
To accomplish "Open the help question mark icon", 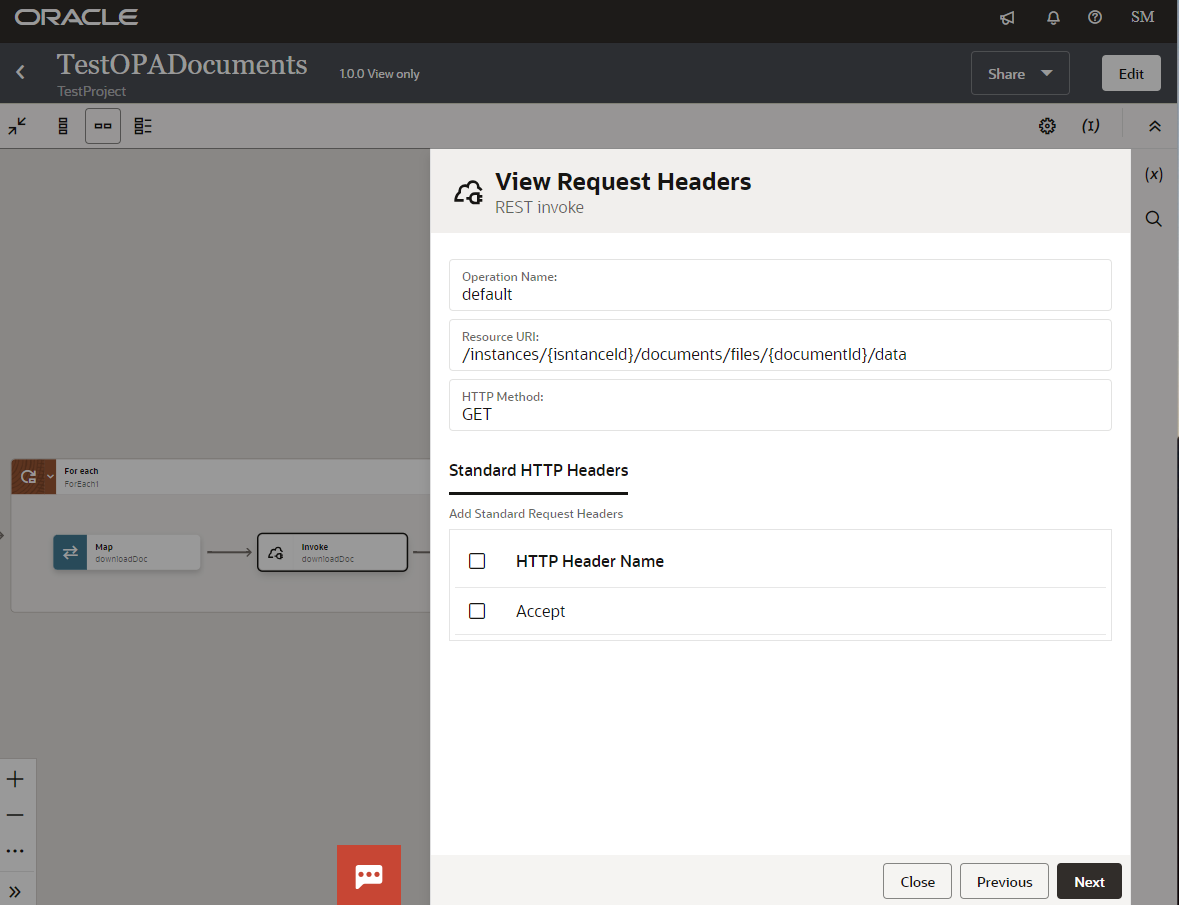I will click(1094, 17).
